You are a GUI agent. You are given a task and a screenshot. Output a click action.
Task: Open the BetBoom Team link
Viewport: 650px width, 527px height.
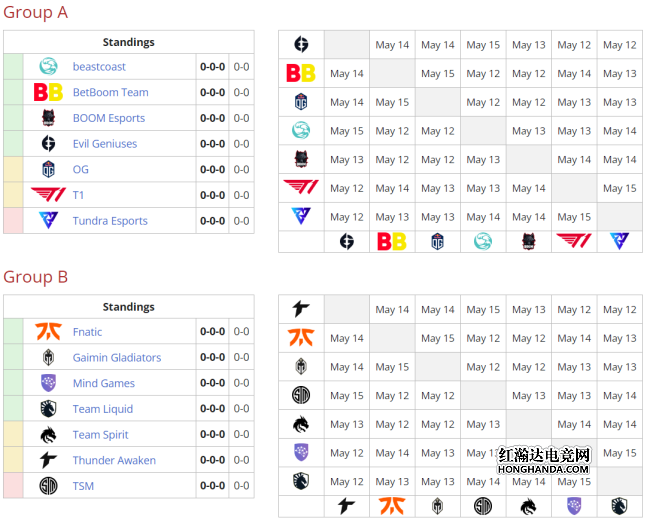111,92
